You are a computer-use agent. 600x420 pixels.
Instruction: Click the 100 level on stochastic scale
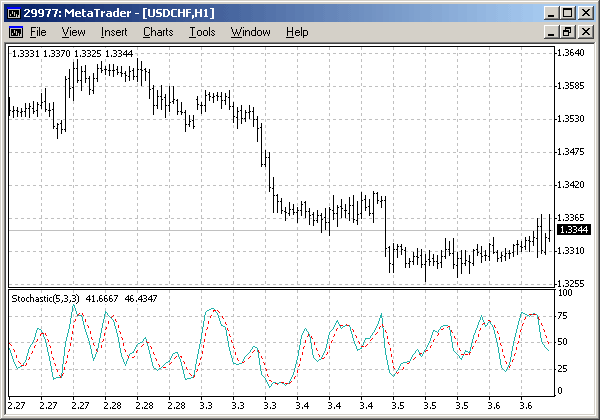pyautogui.click(x=565, y=293)
